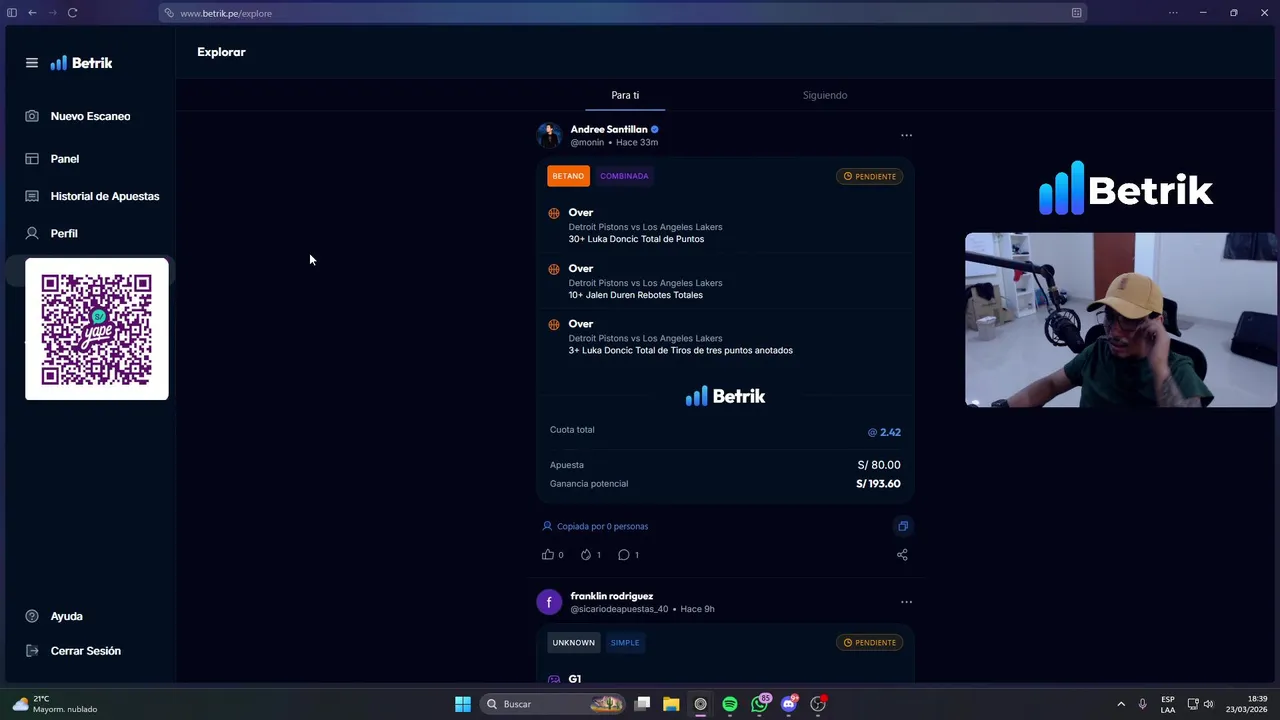Click the Panel layout icon in sidebar
This screenshot has height=720, width=1280.
pyautogui.click(x=32, y=159)
